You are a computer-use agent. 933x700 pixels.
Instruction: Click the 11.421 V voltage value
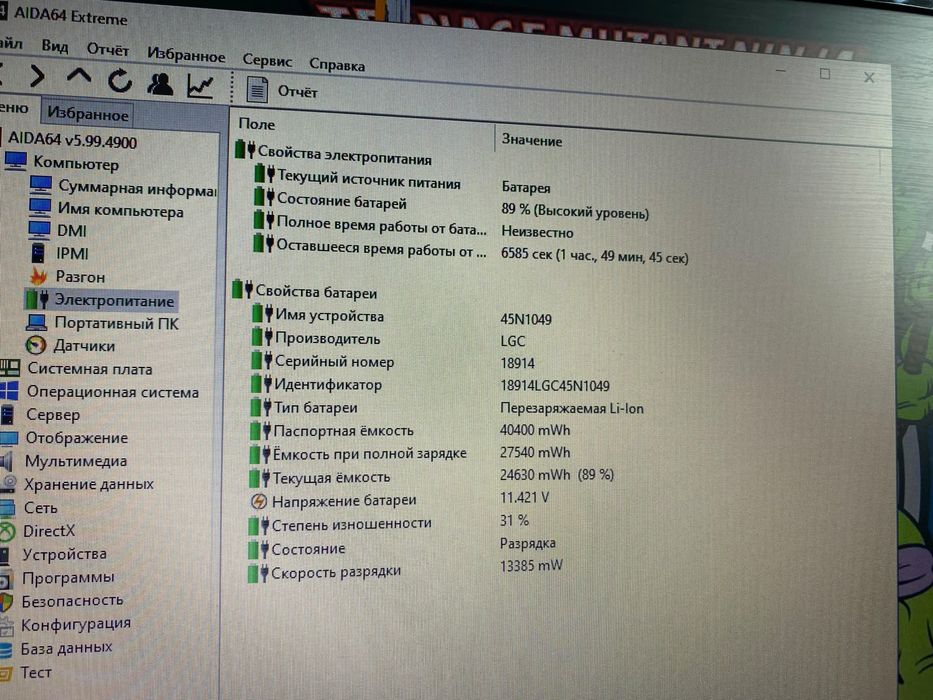pos(524,497)
